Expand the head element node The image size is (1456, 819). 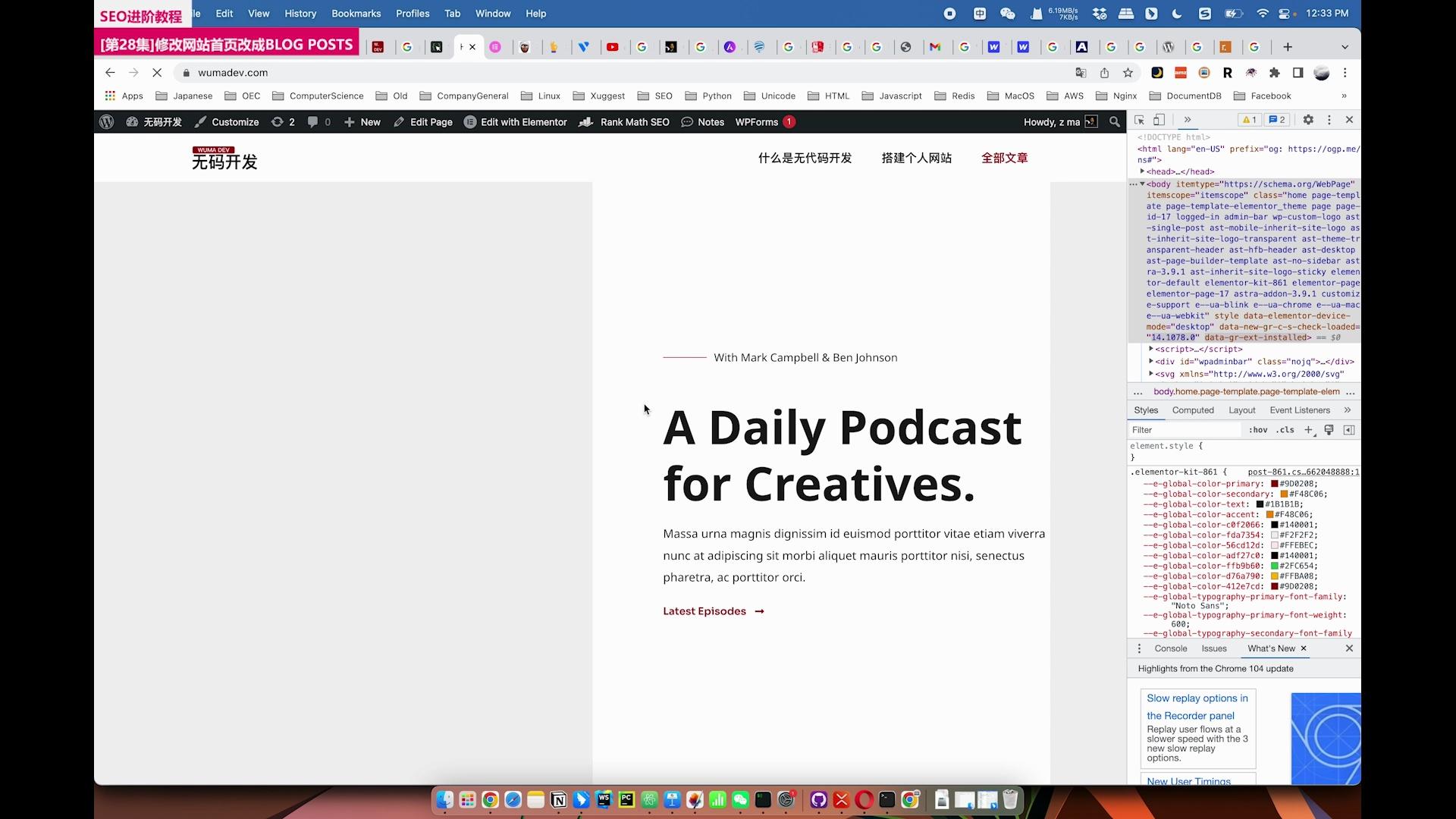[x=1142, y=171]
